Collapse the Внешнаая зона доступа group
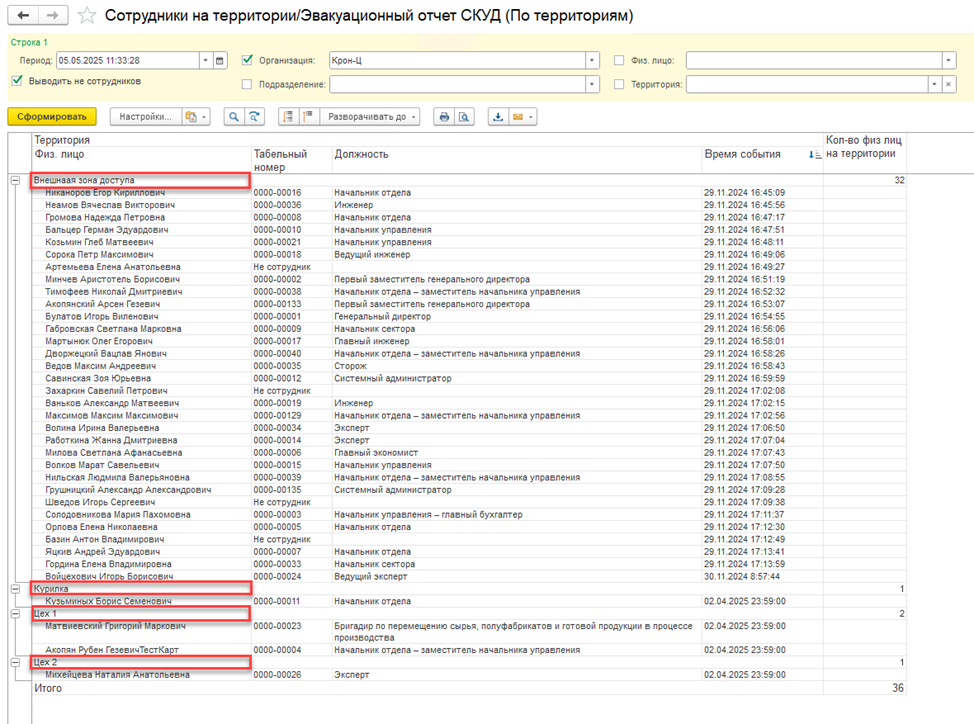Viewport: 974px width, 724px height. coord(15,180)
